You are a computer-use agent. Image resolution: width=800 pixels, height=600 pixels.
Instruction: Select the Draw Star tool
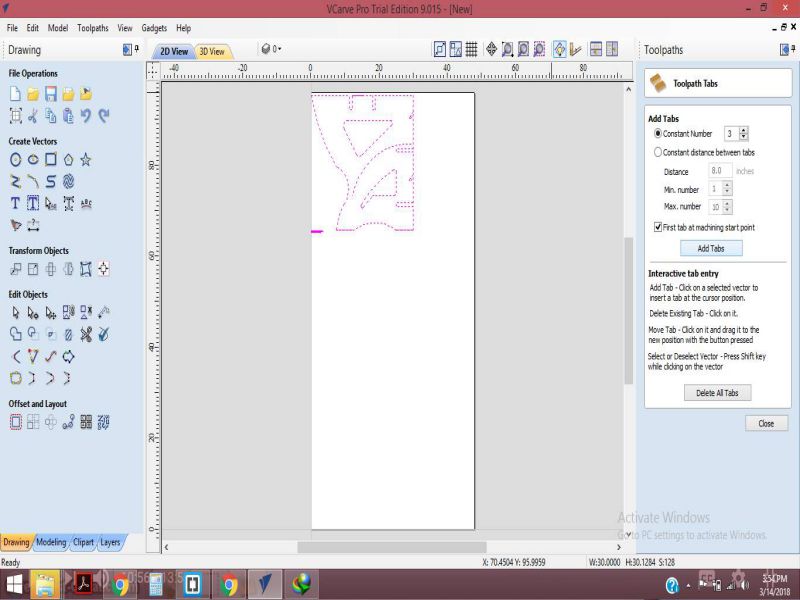[x=86, y=160]
